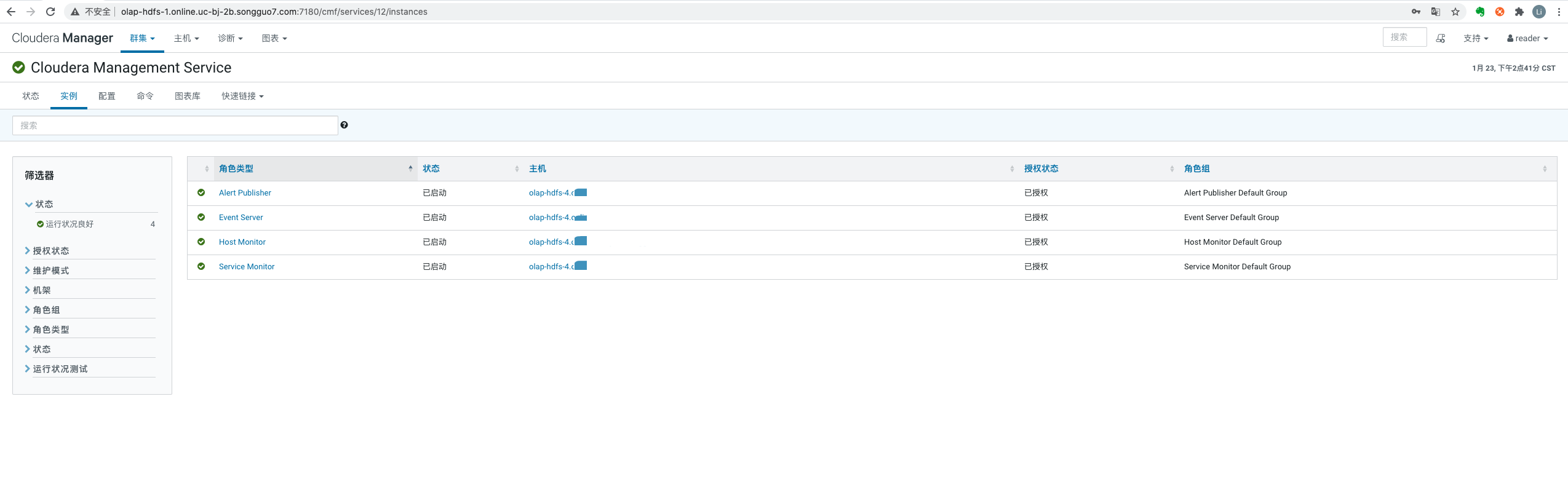Click service health check icon in title
This screenshot has width=1568, height=490.
click(19, 67)
